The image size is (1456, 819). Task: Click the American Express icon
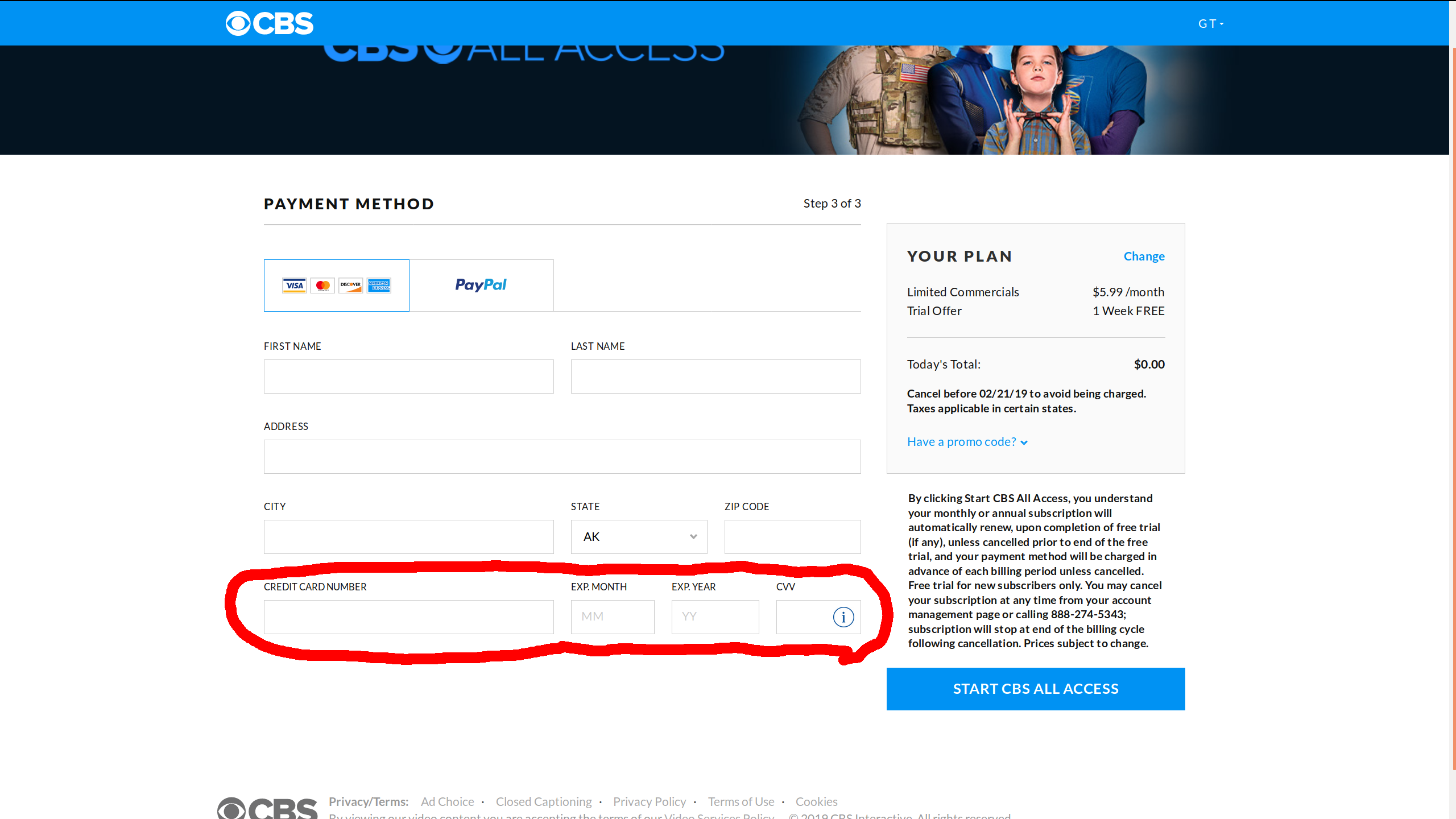pyautogui.click(x=378, y=285)
